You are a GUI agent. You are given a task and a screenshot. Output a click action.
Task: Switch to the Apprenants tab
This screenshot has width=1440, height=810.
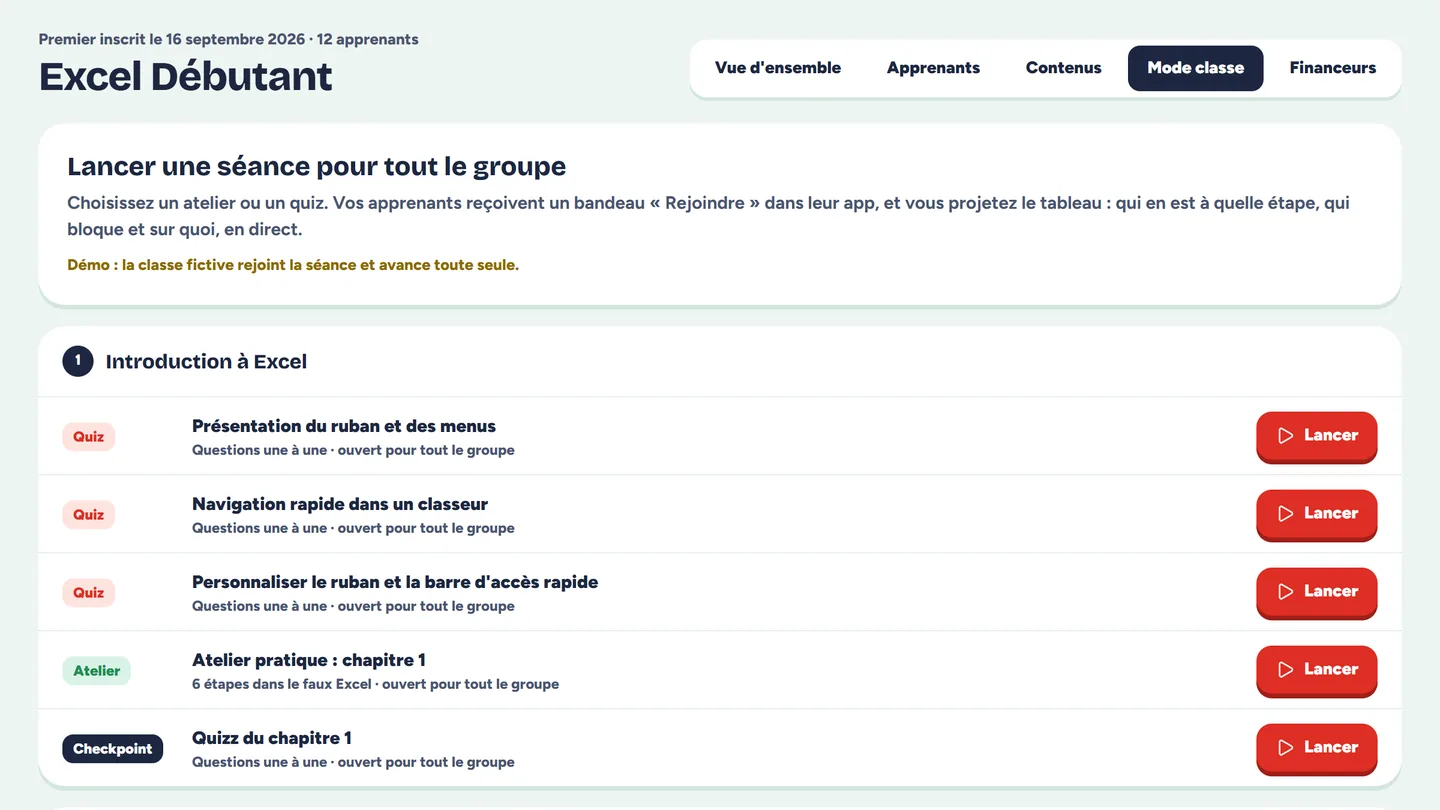point(933,68)
